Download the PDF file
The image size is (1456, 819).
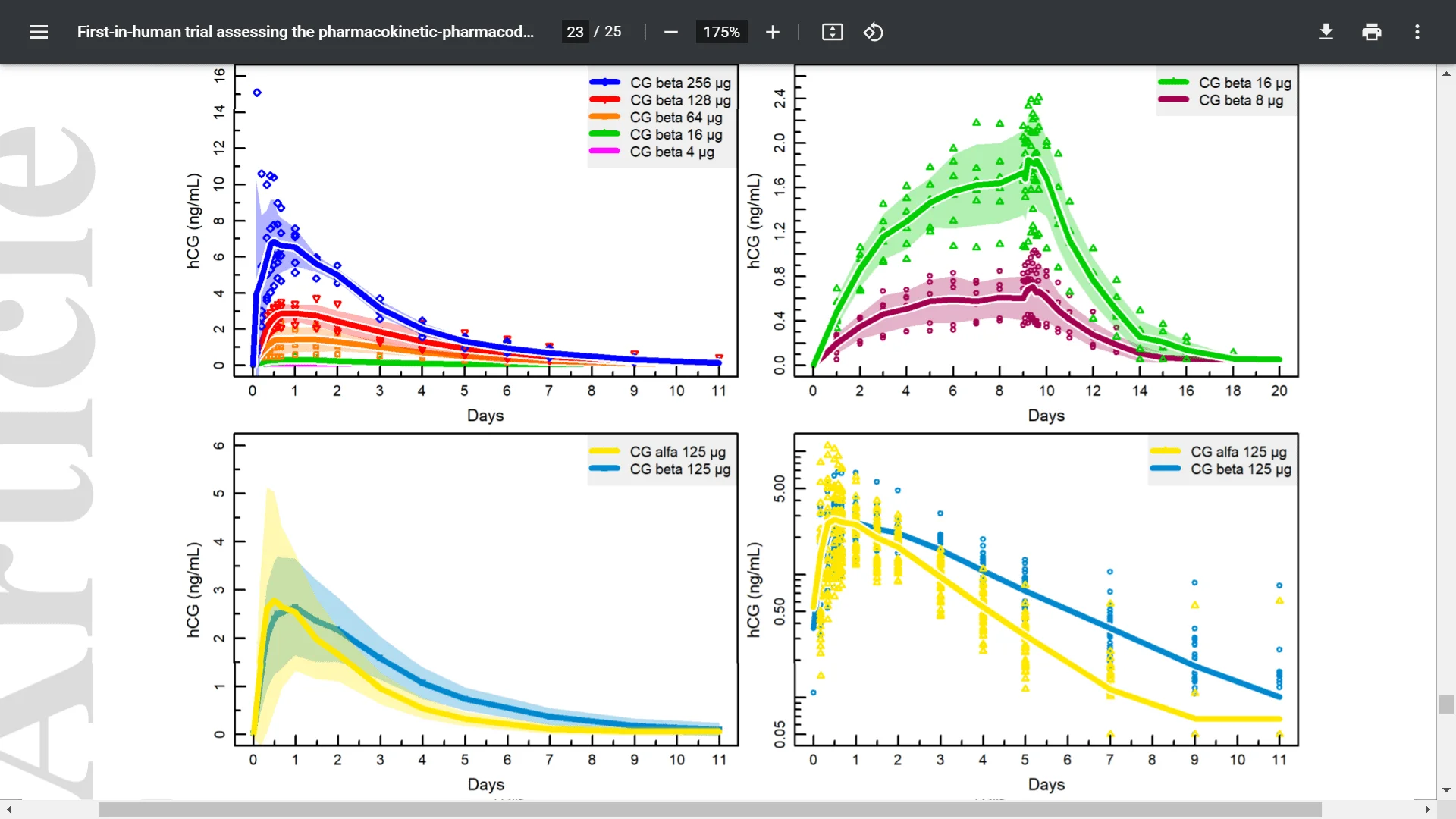tap(1326, 32)
